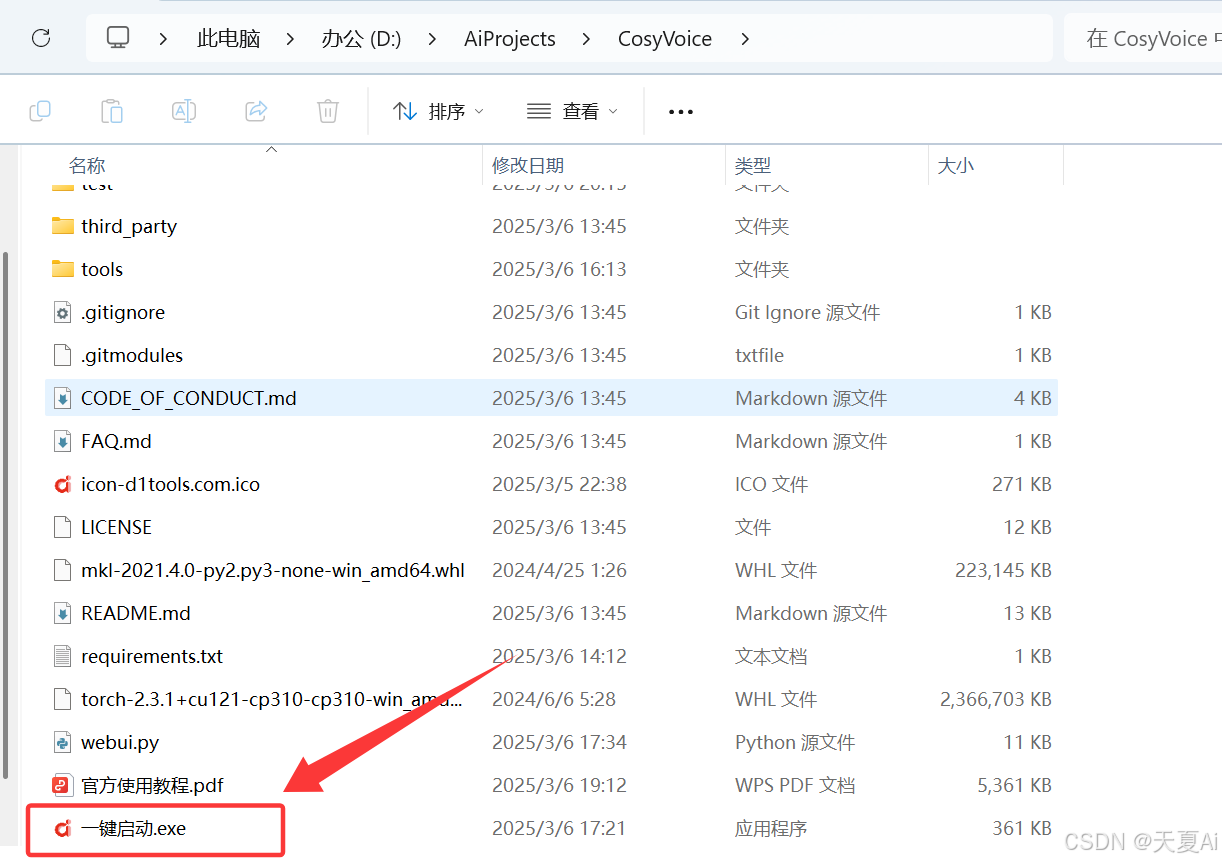The height and width of the screenshot is (861, 1222).
Task: Click the 2,366,703 KB size cell
Action: (x=995, y=700)
